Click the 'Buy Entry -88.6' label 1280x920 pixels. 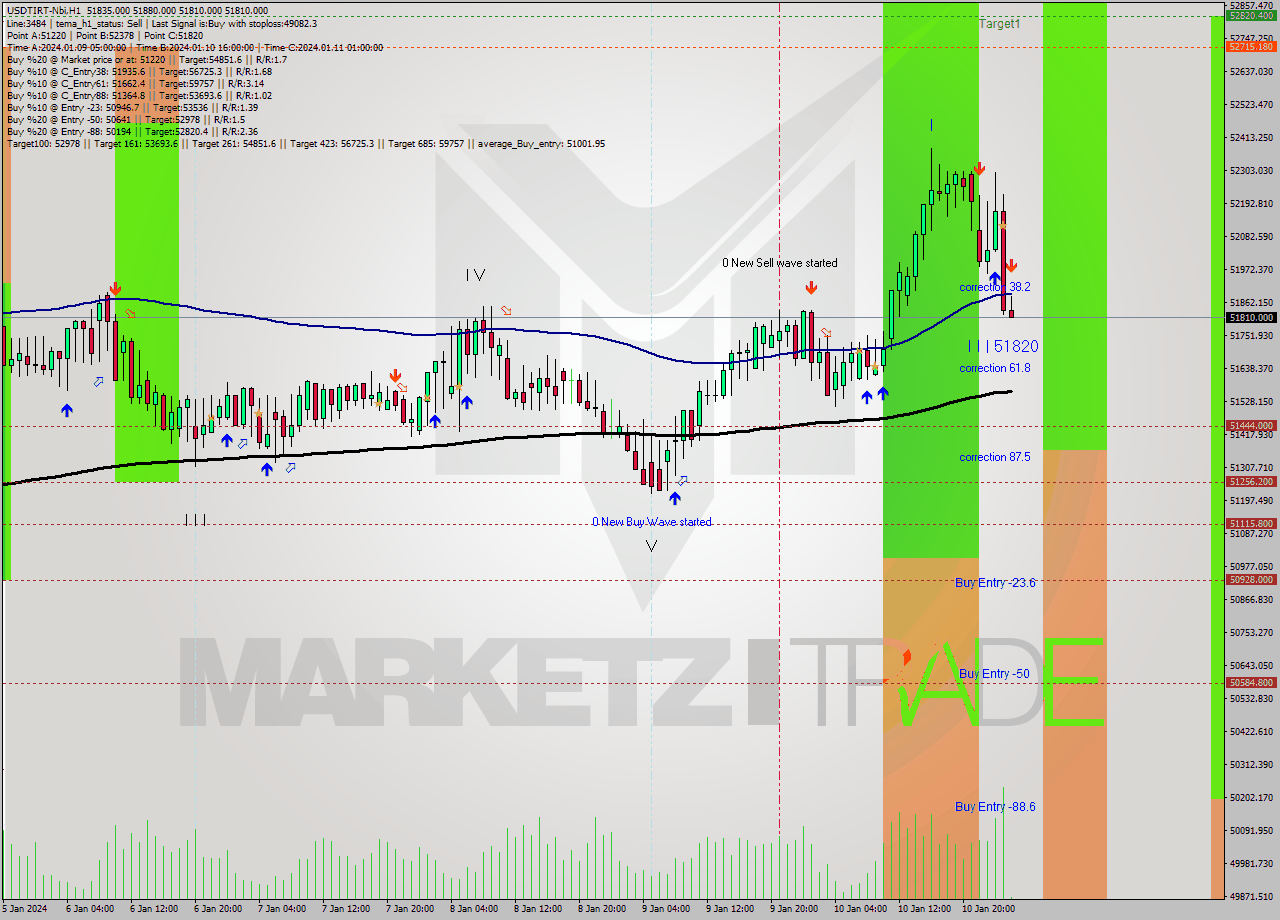[995, 807]
